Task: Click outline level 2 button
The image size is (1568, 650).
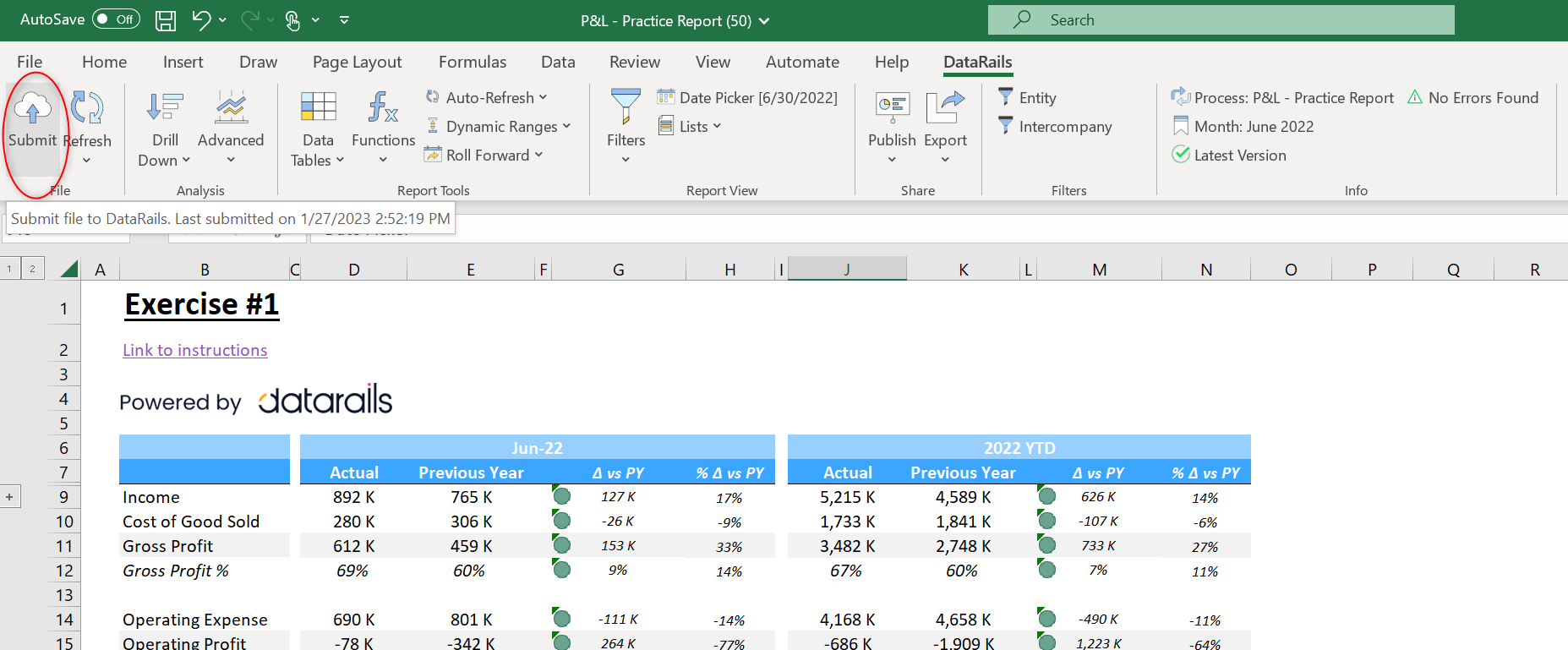Action: (x=32, y=269)
